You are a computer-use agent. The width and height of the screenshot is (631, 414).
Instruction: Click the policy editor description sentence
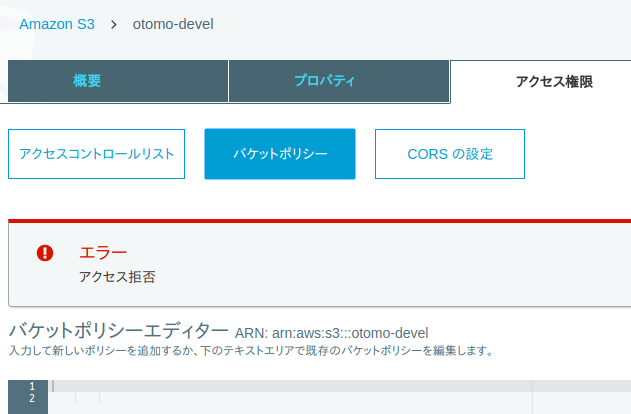pos(251,350)
